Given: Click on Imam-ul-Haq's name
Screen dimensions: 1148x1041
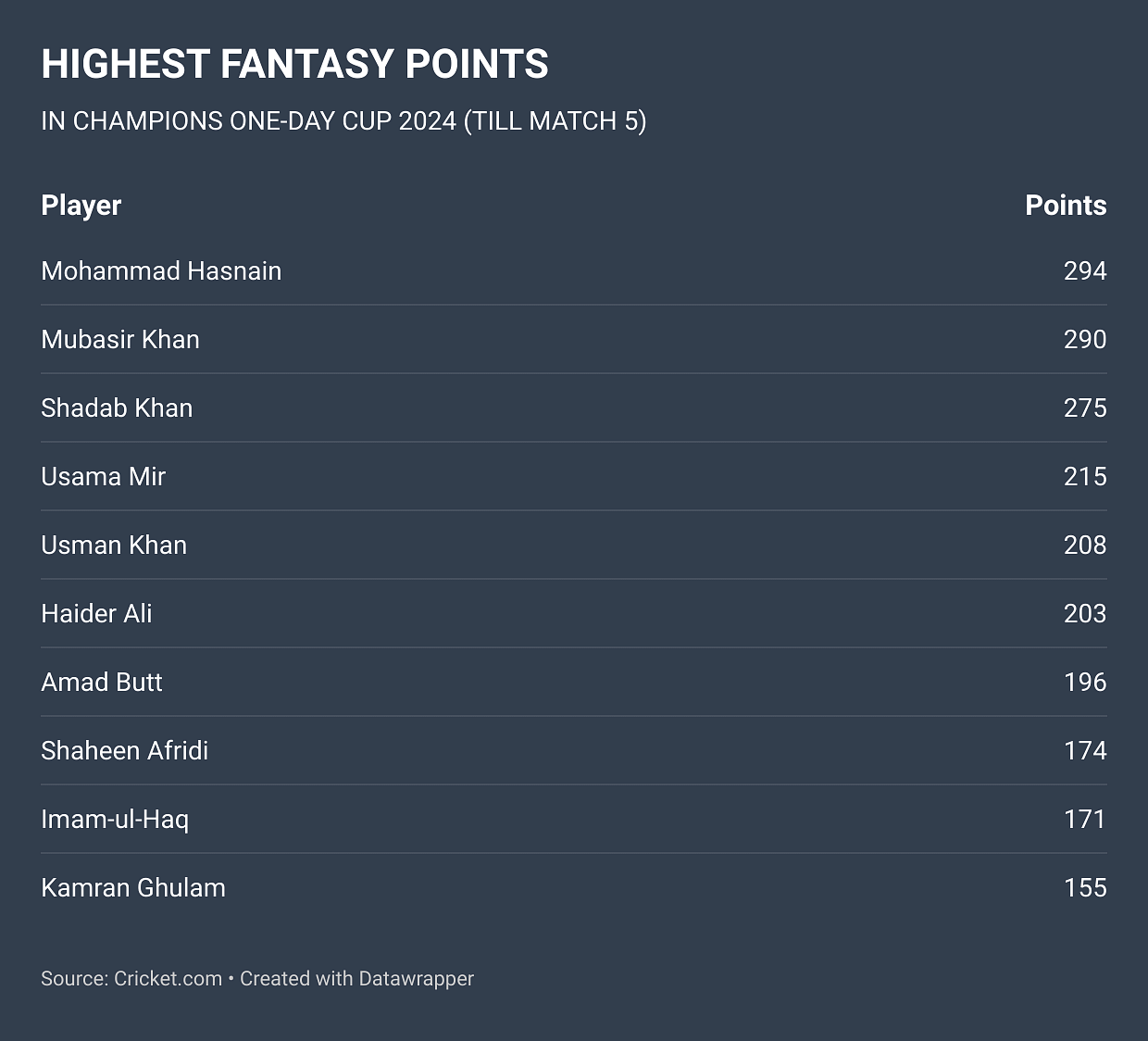Looking at the screenshot, I should [115, 820].
